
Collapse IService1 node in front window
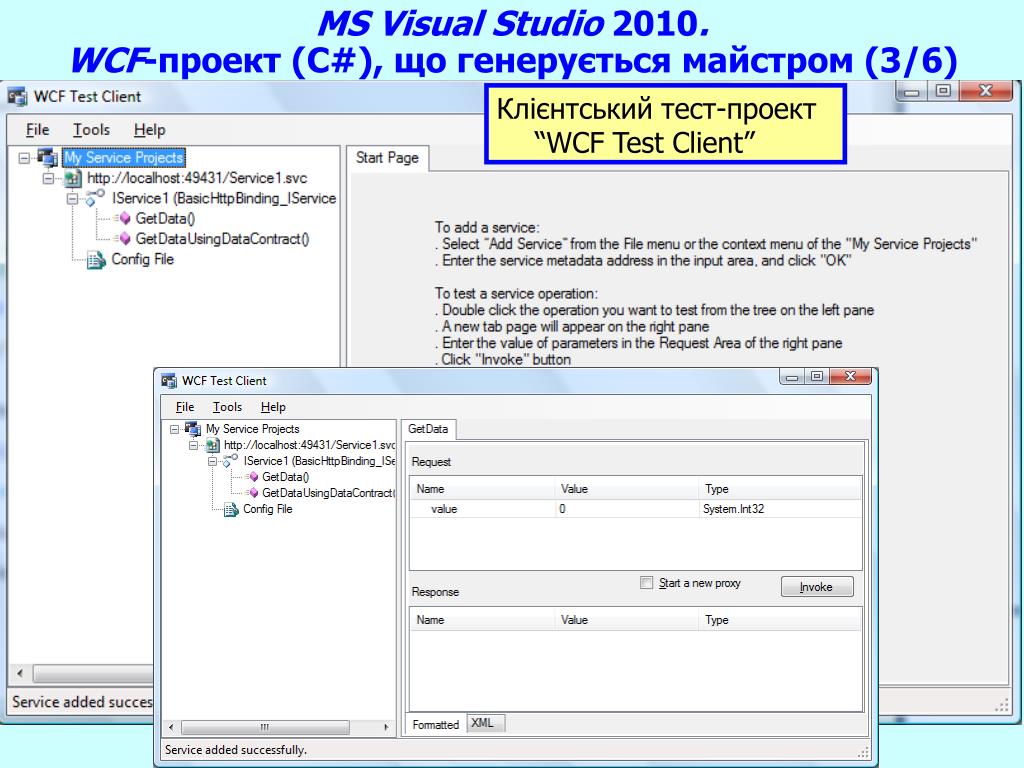[x=212, y=461]
